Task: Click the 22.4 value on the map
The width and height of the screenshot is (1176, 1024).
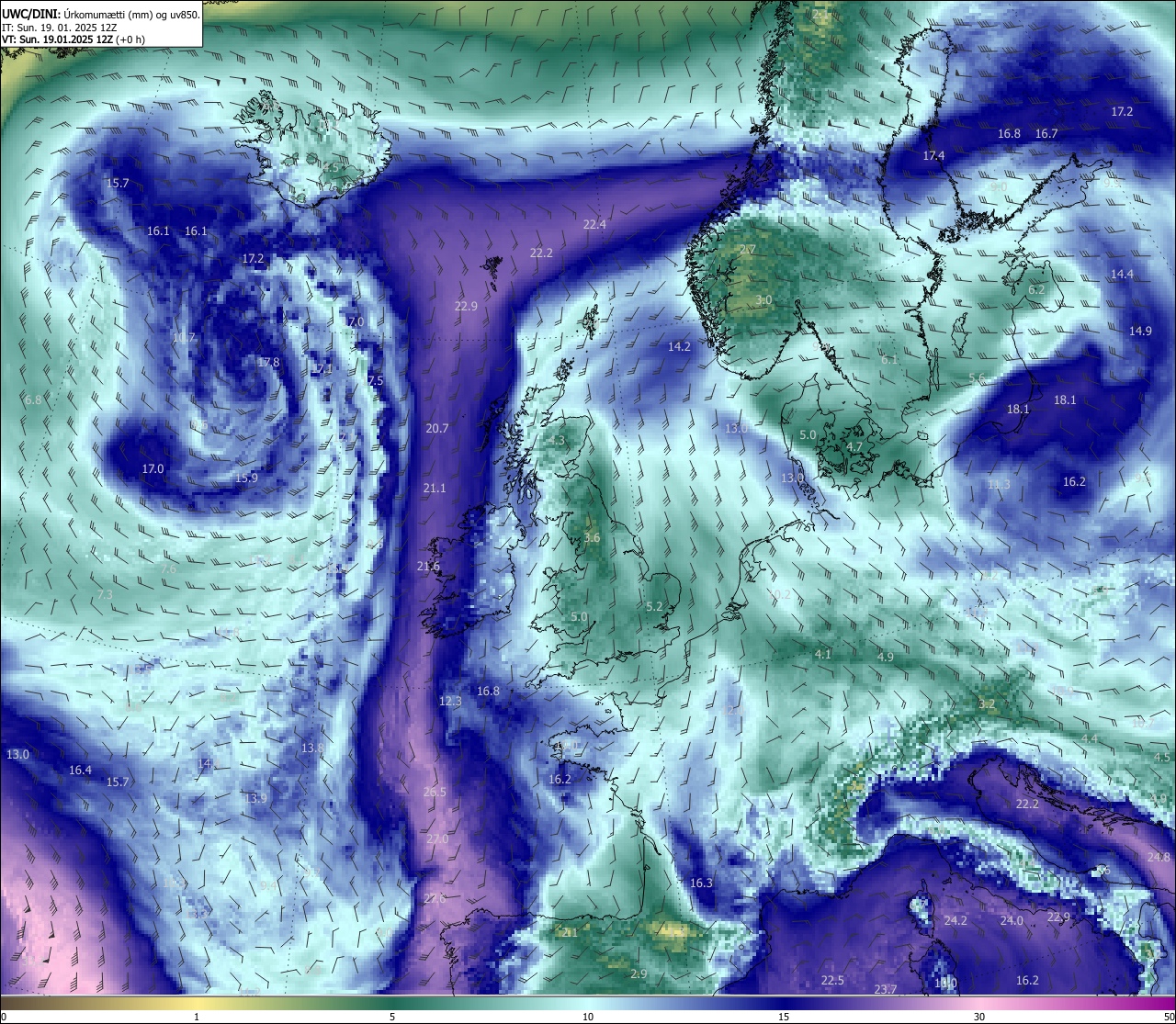Action: [x=594, y=224]
